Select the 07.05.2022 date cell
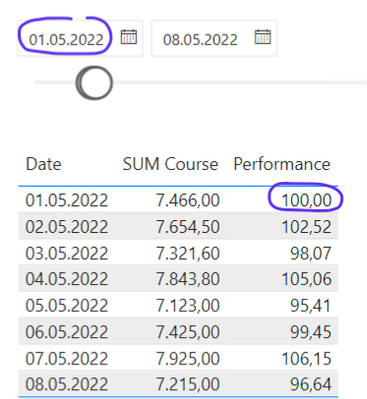This screenshot has height=399, width=367. 67,358
